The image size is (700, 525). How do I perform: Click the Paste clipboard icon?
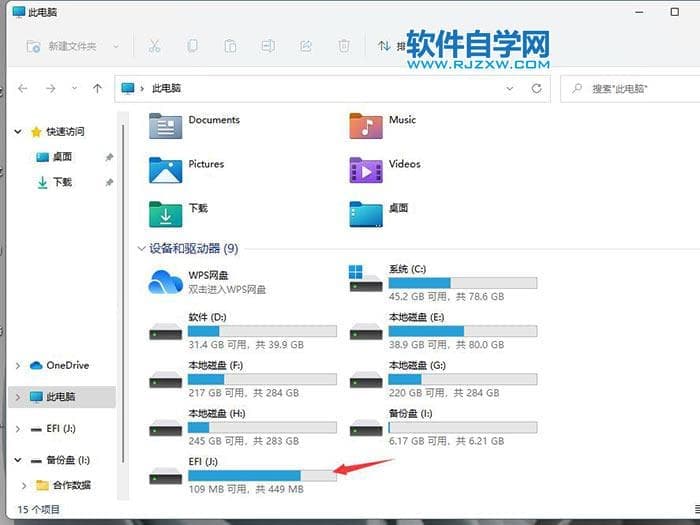click(x=230, y=46)
